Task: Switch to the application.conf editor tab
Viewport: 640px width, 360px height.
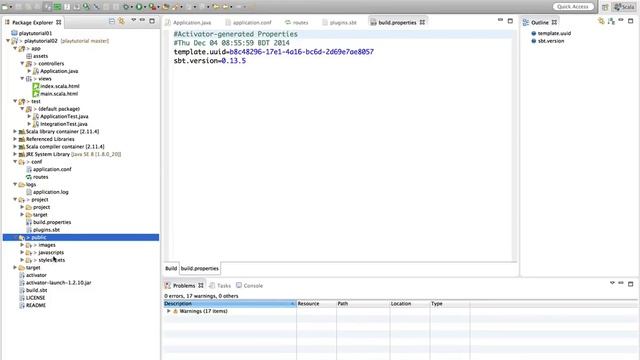Action: tap(248, 22)
